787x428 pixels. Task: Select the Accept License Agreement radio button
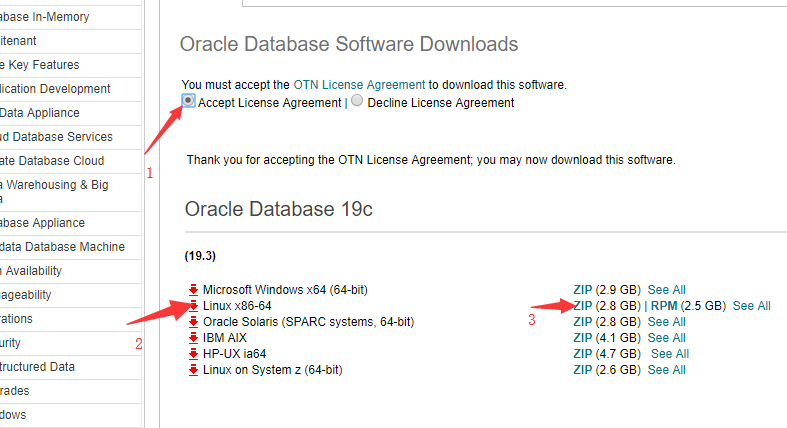pos(189,101)
